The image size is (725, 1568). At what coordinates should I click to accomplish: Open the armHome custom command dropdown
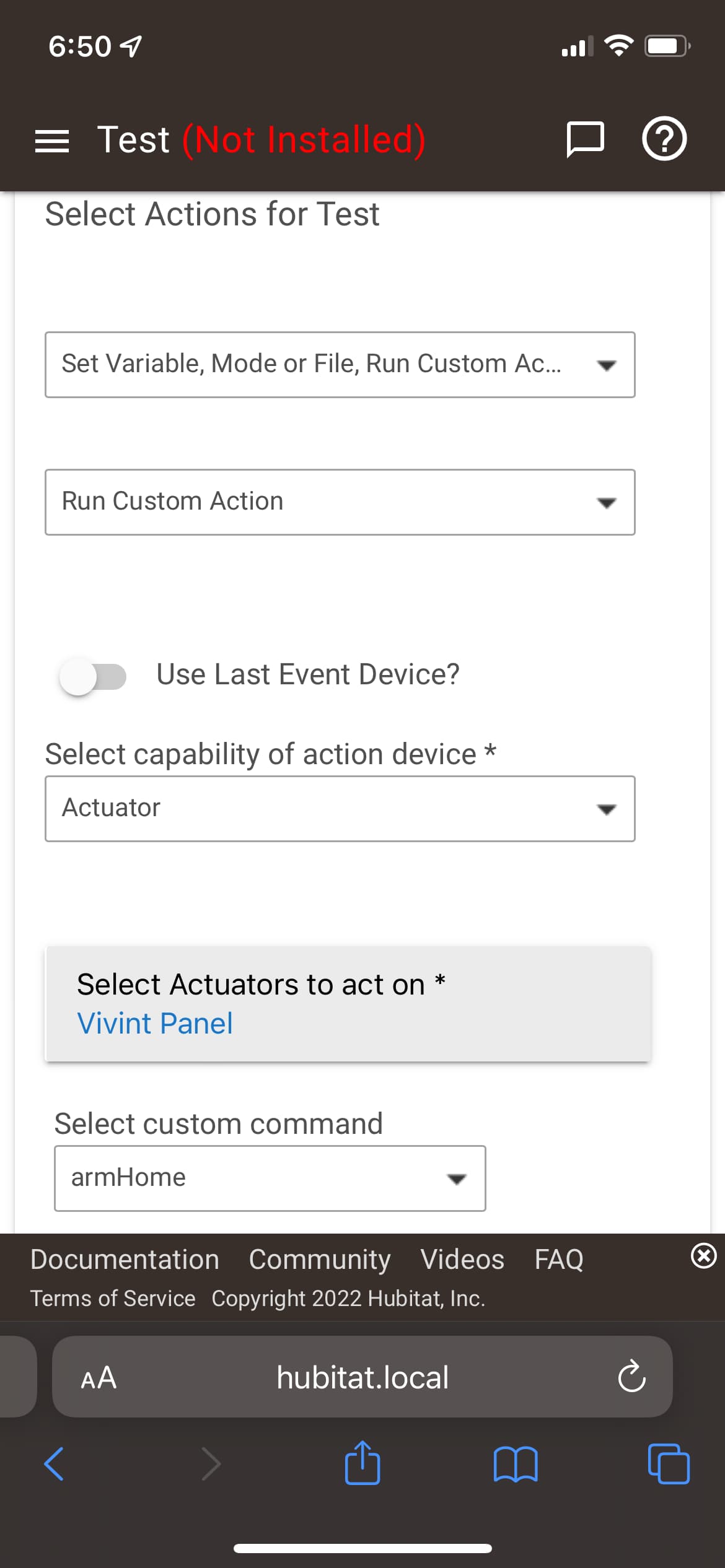[x=270, y=1178]
